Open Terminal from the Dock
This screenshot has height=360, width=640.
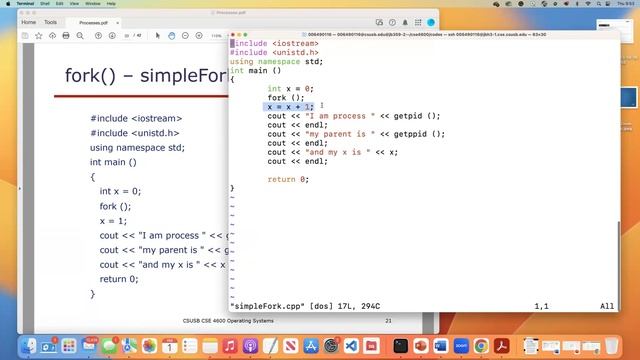click(x=400, y=346)
